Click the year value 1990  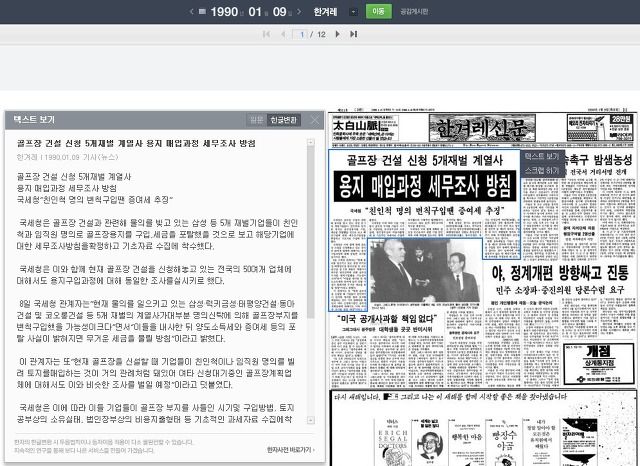224,12
